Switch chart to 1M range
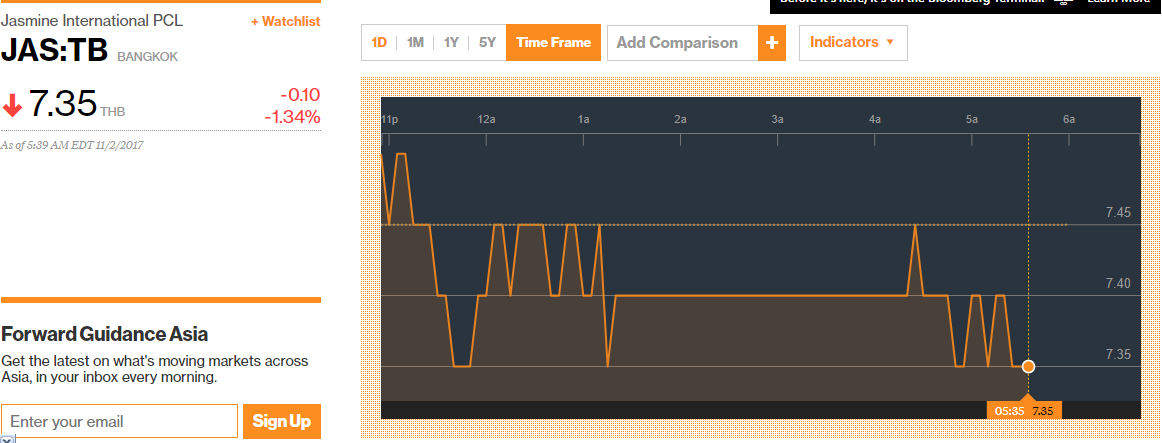 point(415,42)
